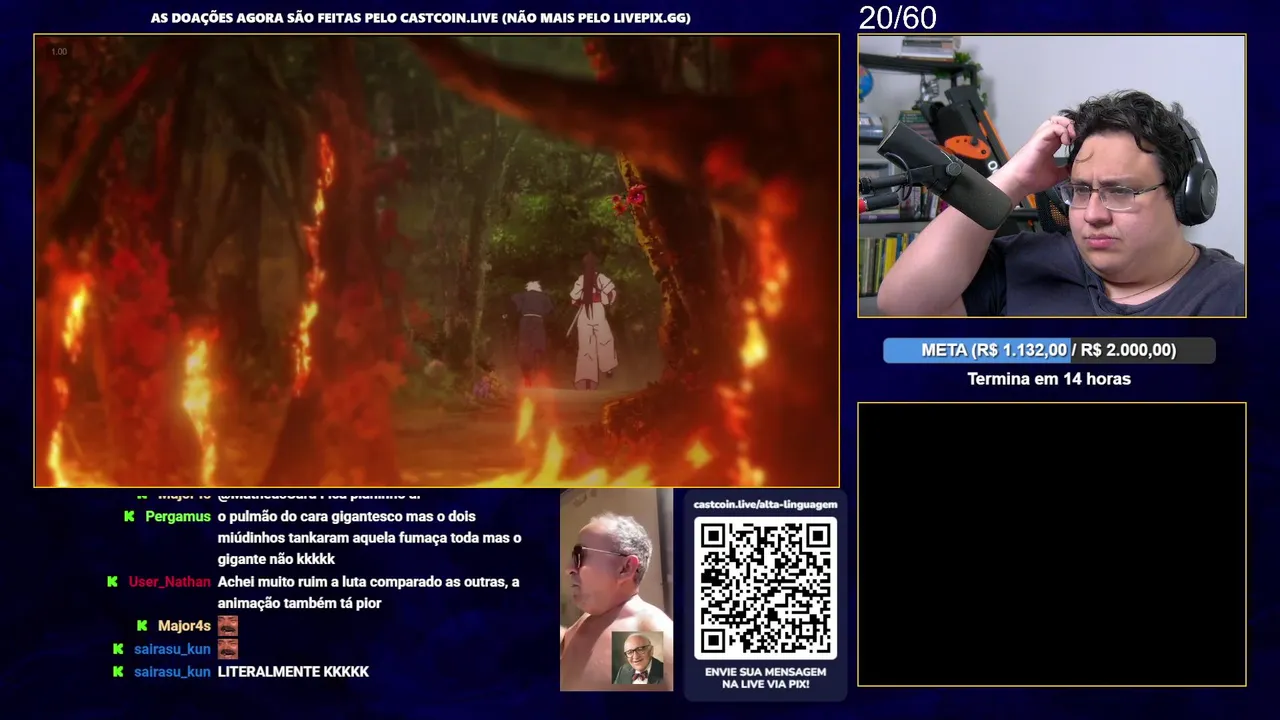Click the Kick badge beside Major4s
Screen dimensions: 1280x720
(142, 626)
